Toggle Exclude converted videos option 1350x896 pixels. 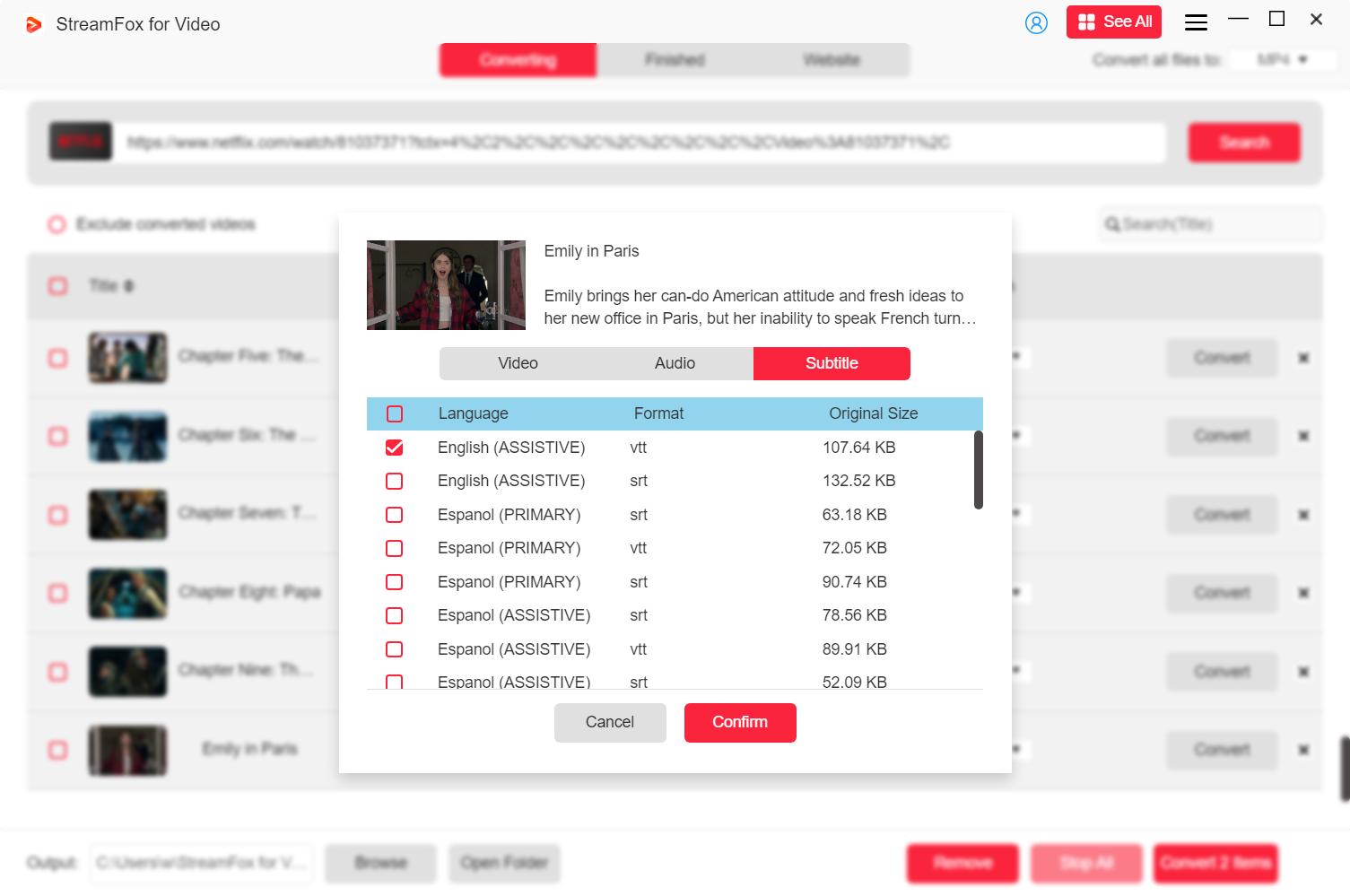coord(57,224)
